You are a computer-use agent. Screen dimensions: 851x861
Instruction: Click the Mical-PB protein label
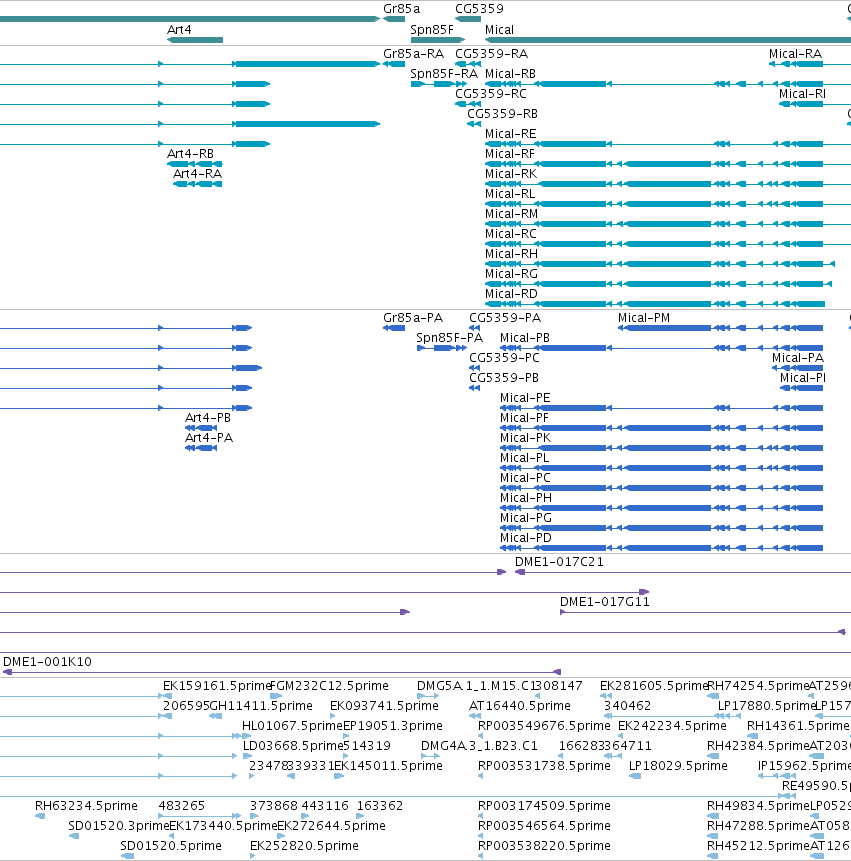pyautogui.click(x=525, y=338)
